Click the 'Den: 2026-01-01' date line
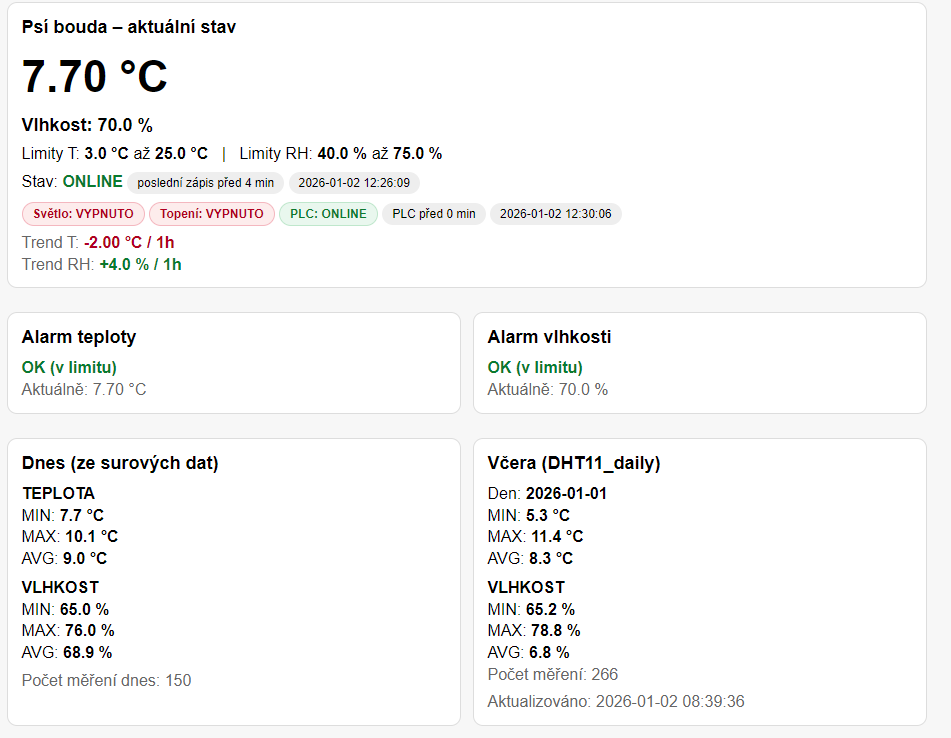This screenshot has width=951, height=738. (x=547, y=494)
